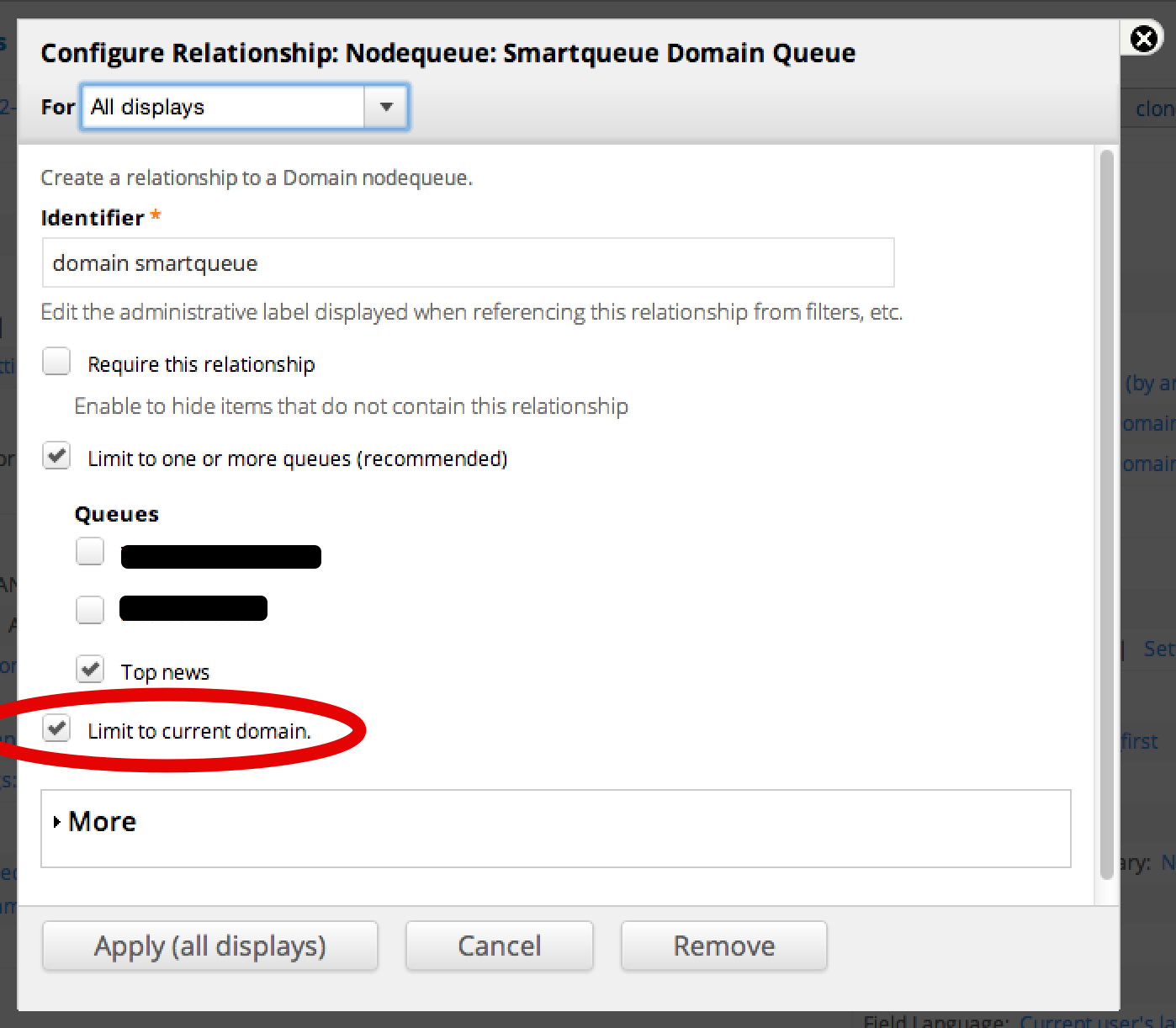Click 'Apply (all displays)'
The width and height of the screenshot is (1176, 1028).
click(209, 946)
